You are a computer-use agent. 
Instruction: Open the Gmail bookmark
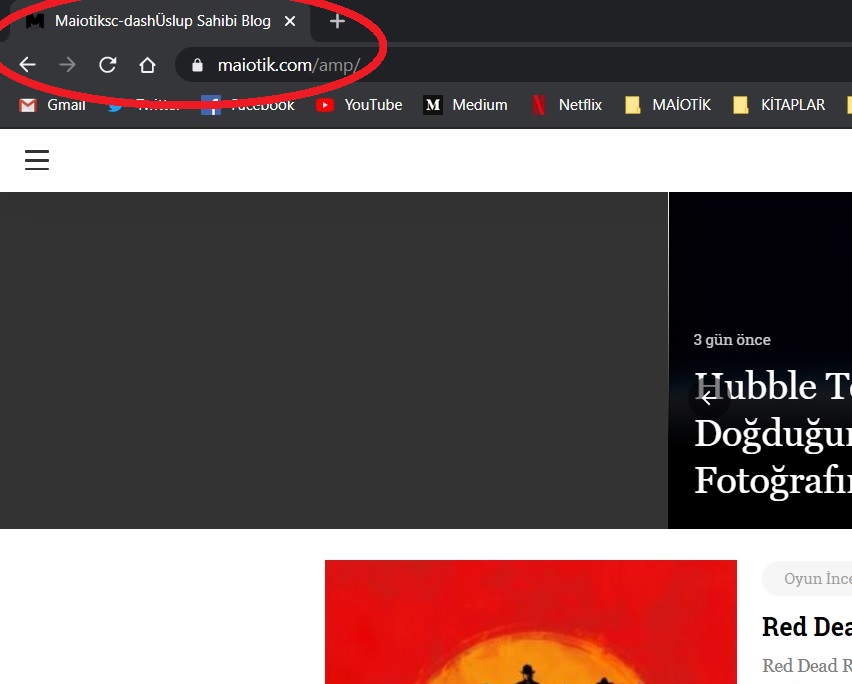point(52,104)
